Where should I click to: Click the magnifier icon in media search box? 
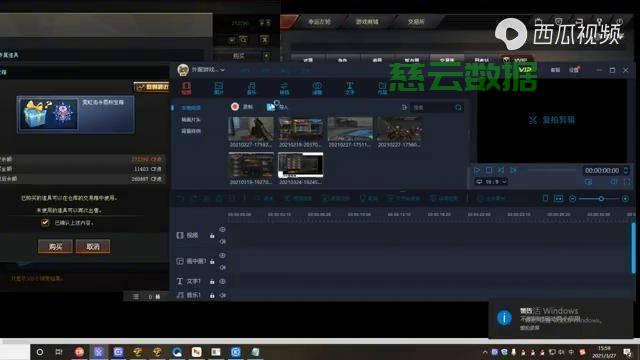pos(458,107)
